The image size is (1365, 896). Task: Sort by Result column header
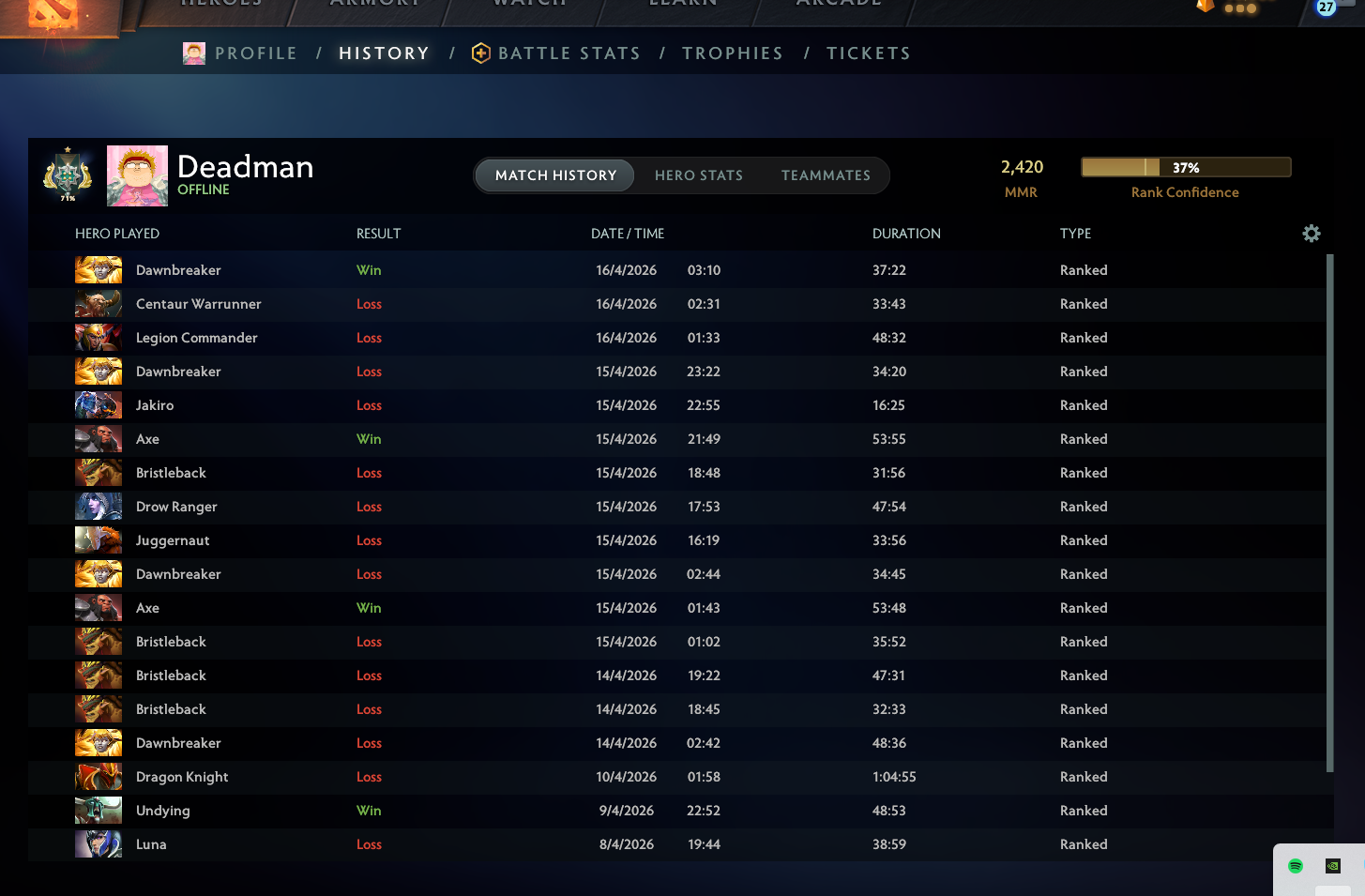click(379, 234)
